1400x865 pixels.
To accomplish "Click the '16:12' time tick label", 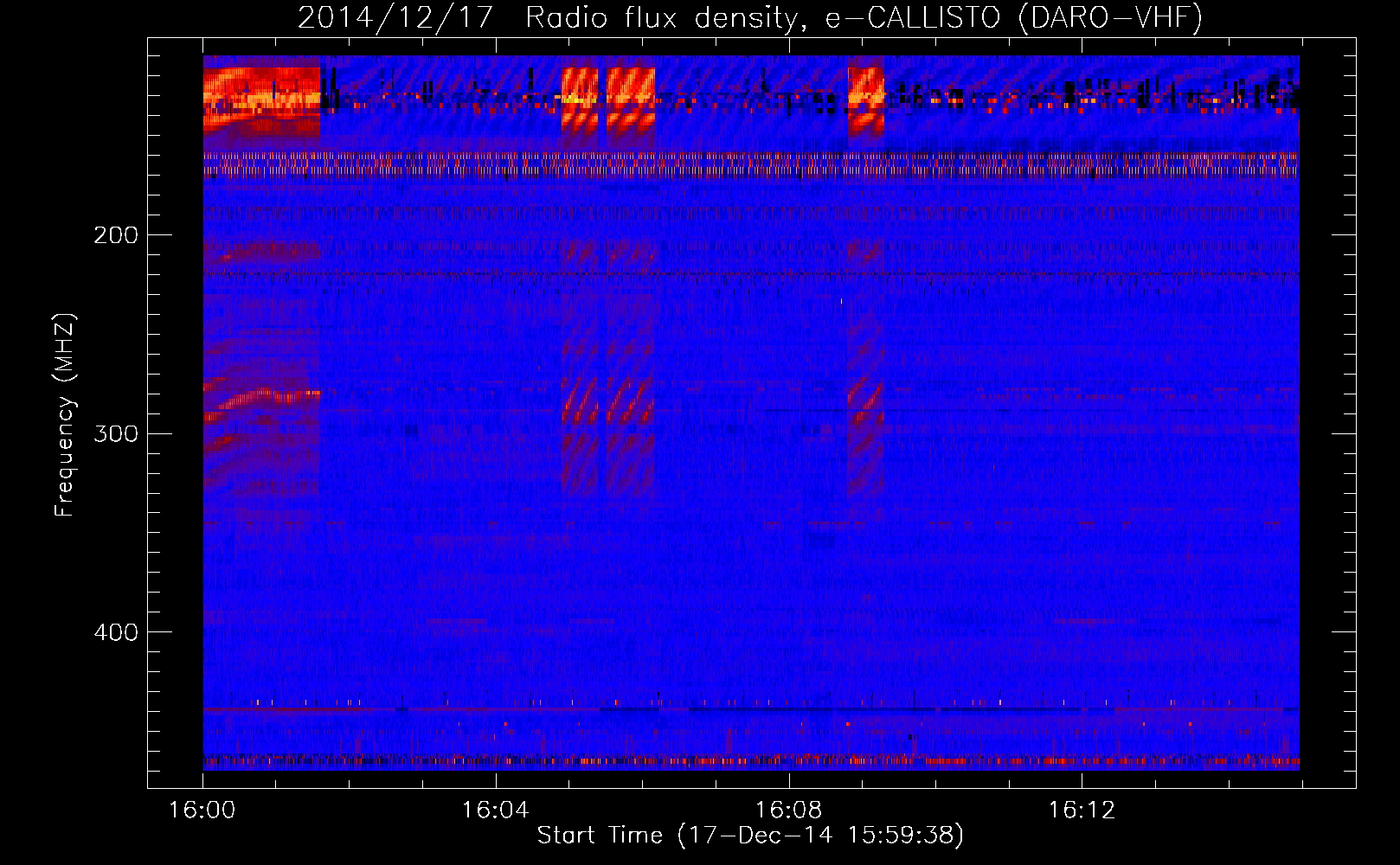I will [1082, 810].
